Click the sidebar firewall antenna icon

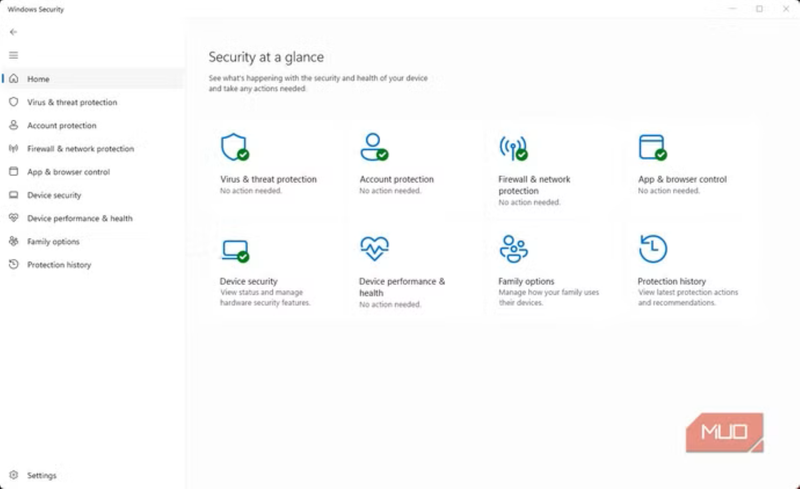point(14,148)
